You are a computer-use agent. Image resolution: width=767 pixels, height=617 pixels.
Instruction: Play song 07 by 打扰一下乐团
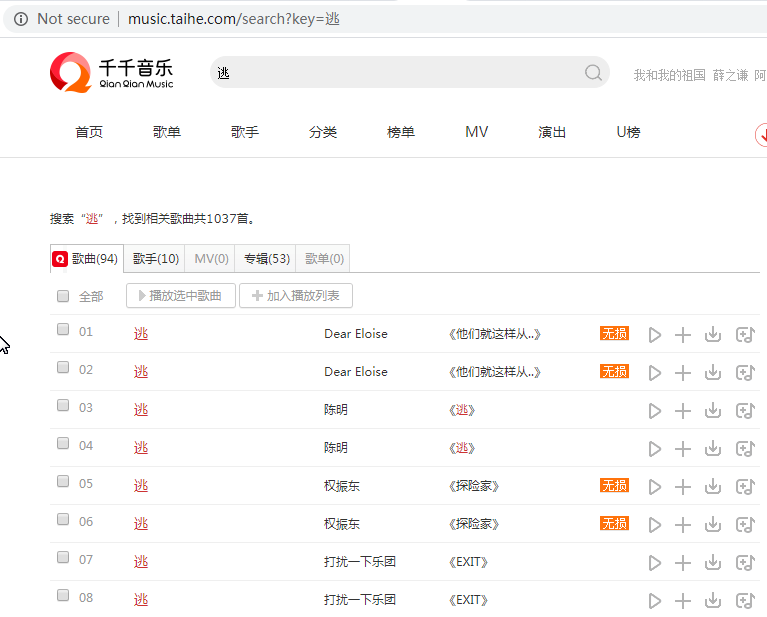tap(655, 563)
